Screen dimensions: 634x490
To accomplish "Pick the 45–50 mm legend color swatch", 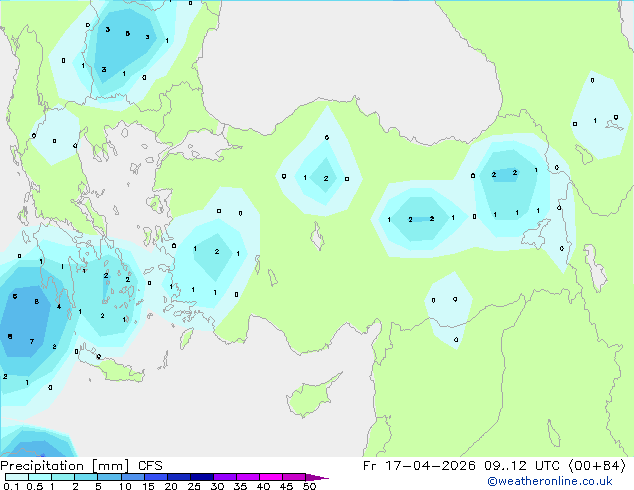I will pos(294,477).
